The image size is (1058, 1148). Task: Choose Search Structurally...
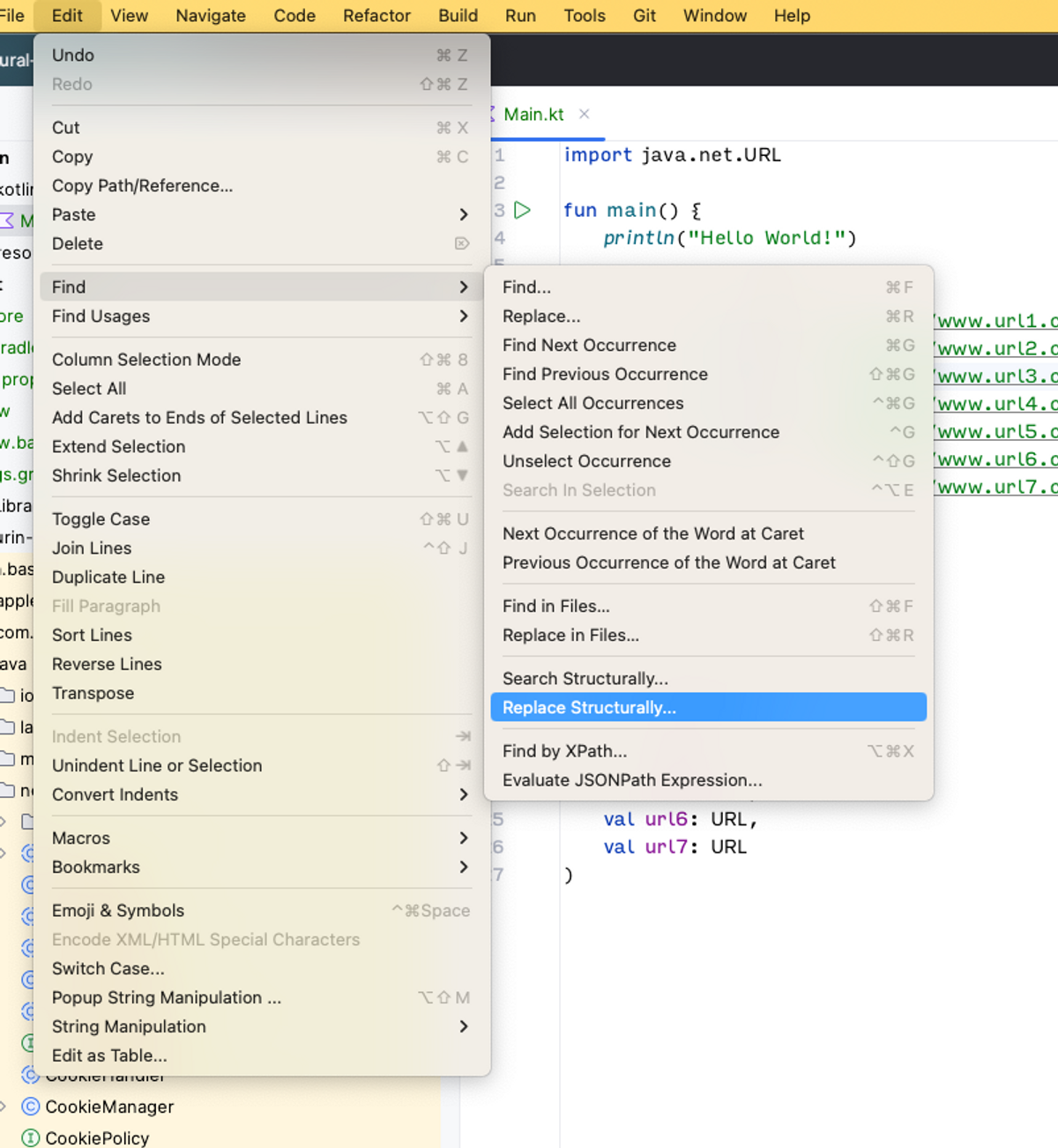point(708,678)
